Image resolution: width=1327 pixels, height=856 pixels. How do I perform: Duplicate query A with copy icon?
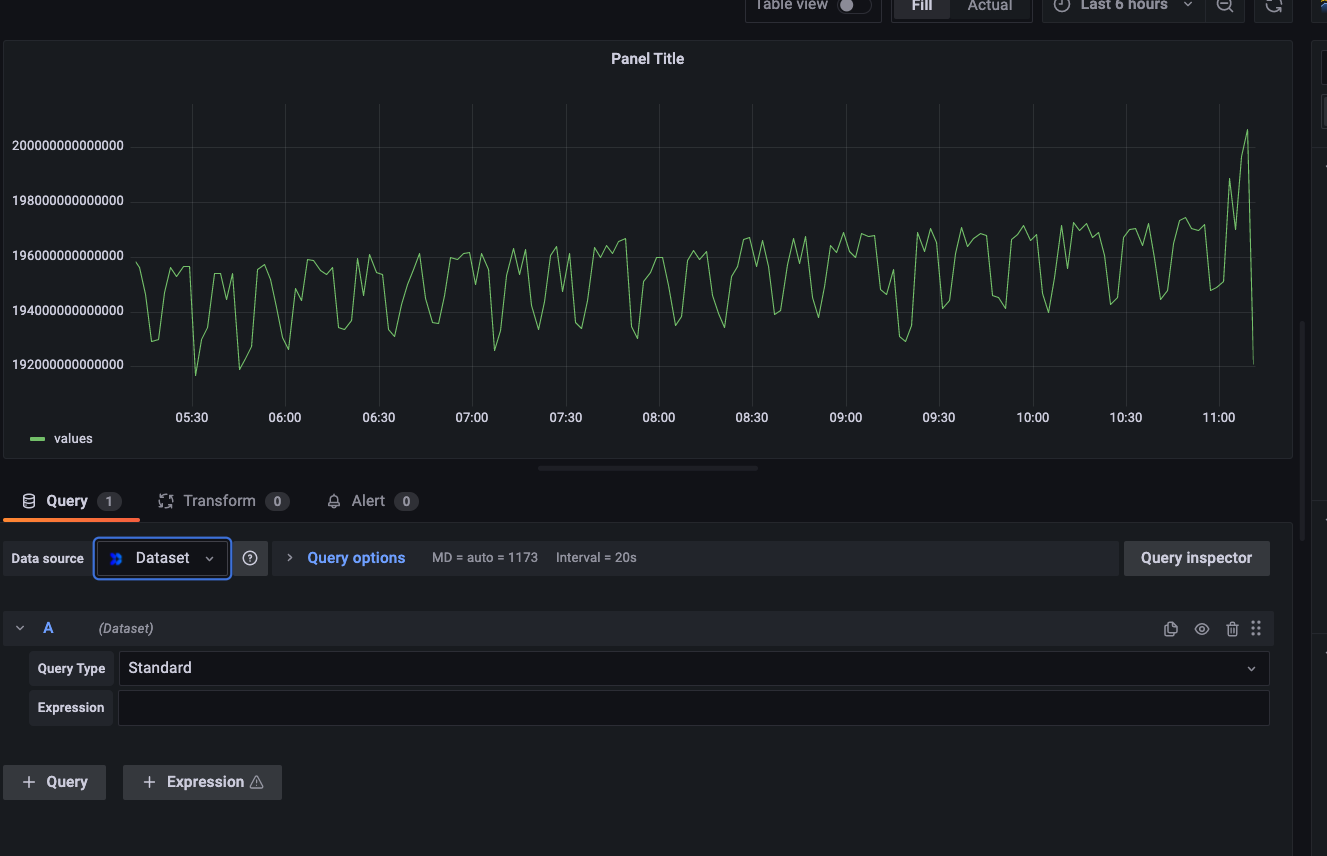click(x=1171, y=629)
